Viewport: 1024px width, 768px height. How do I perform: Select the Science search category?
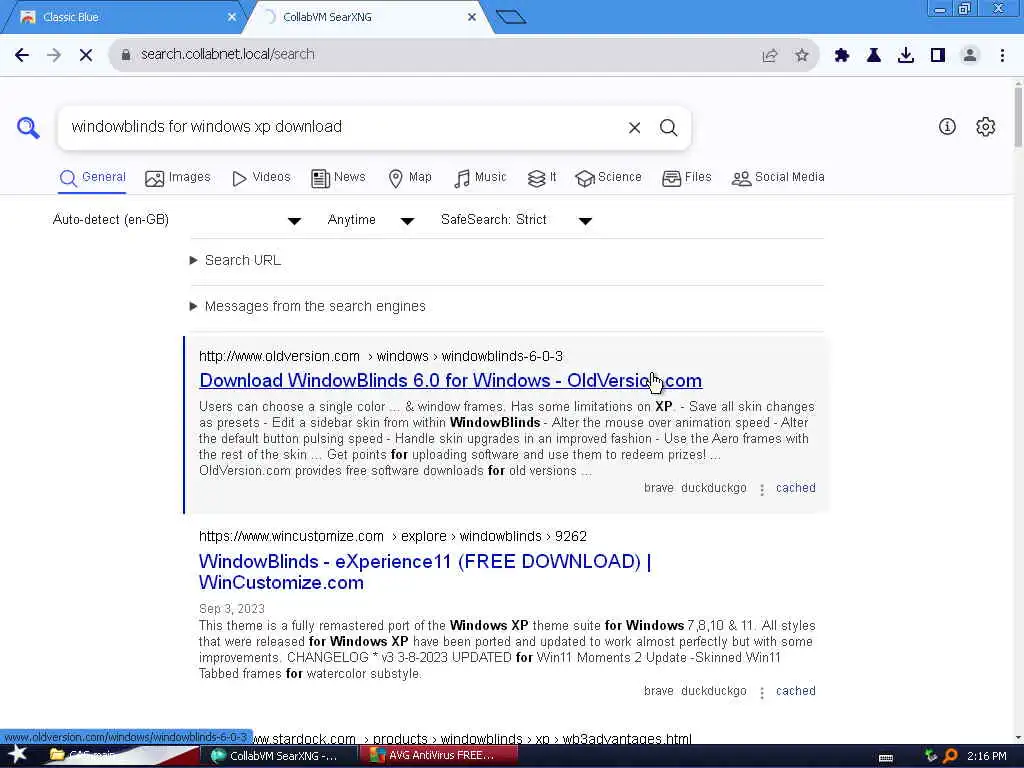point(608,178)
